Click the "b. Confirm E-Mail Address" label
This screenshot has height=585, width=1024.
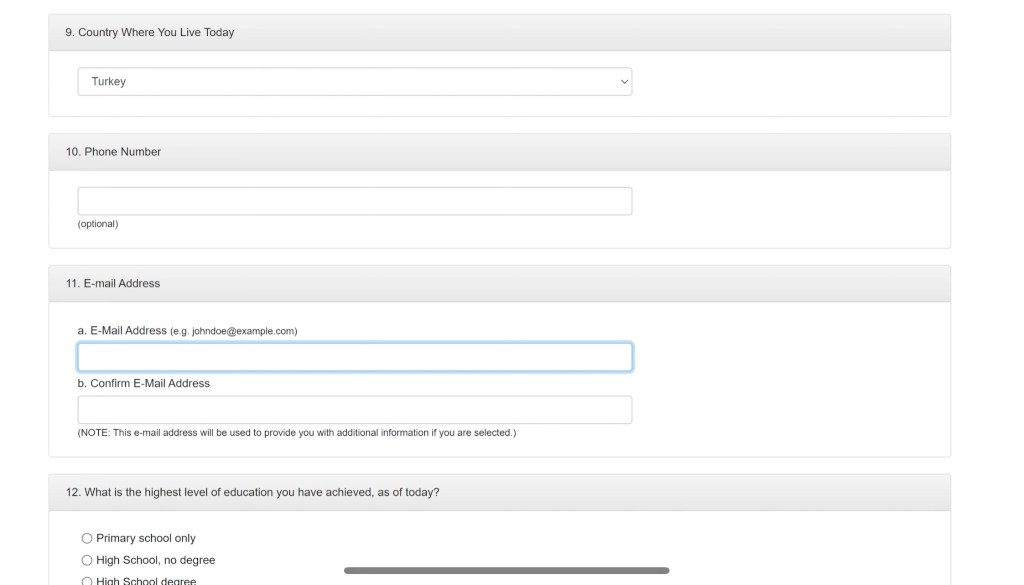(144, 383)
